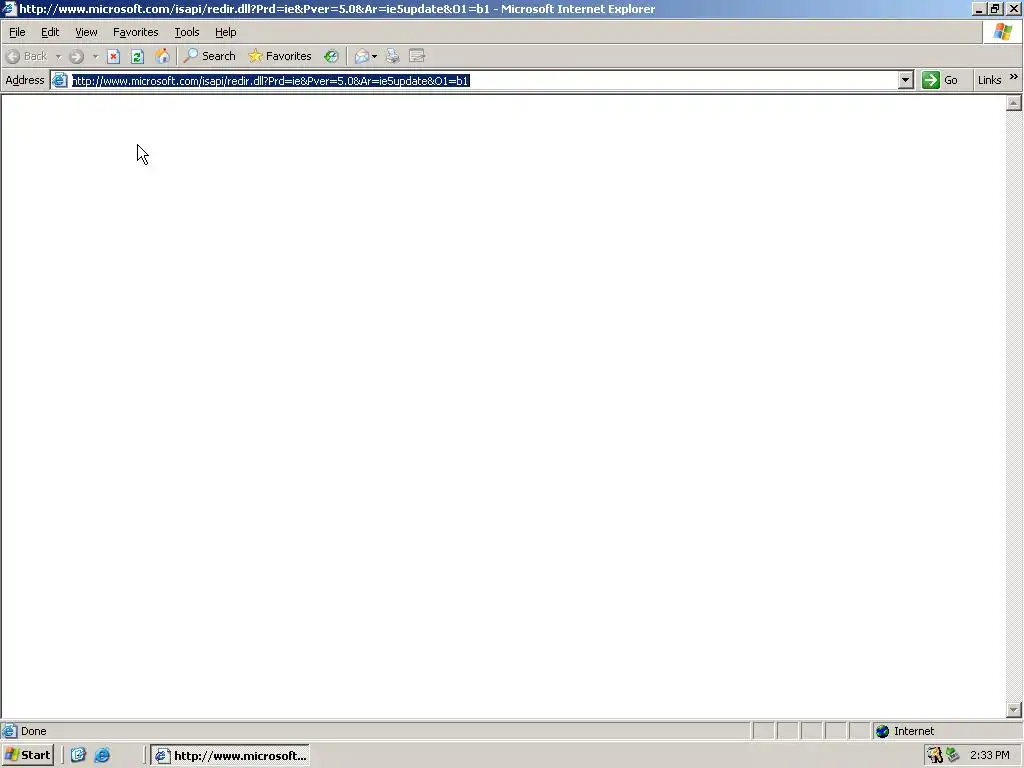Click the scroll up arrow on vertical scrollbar
Screen dimensions: 1024x768
pyautogui.click(x=1014, y=103)
